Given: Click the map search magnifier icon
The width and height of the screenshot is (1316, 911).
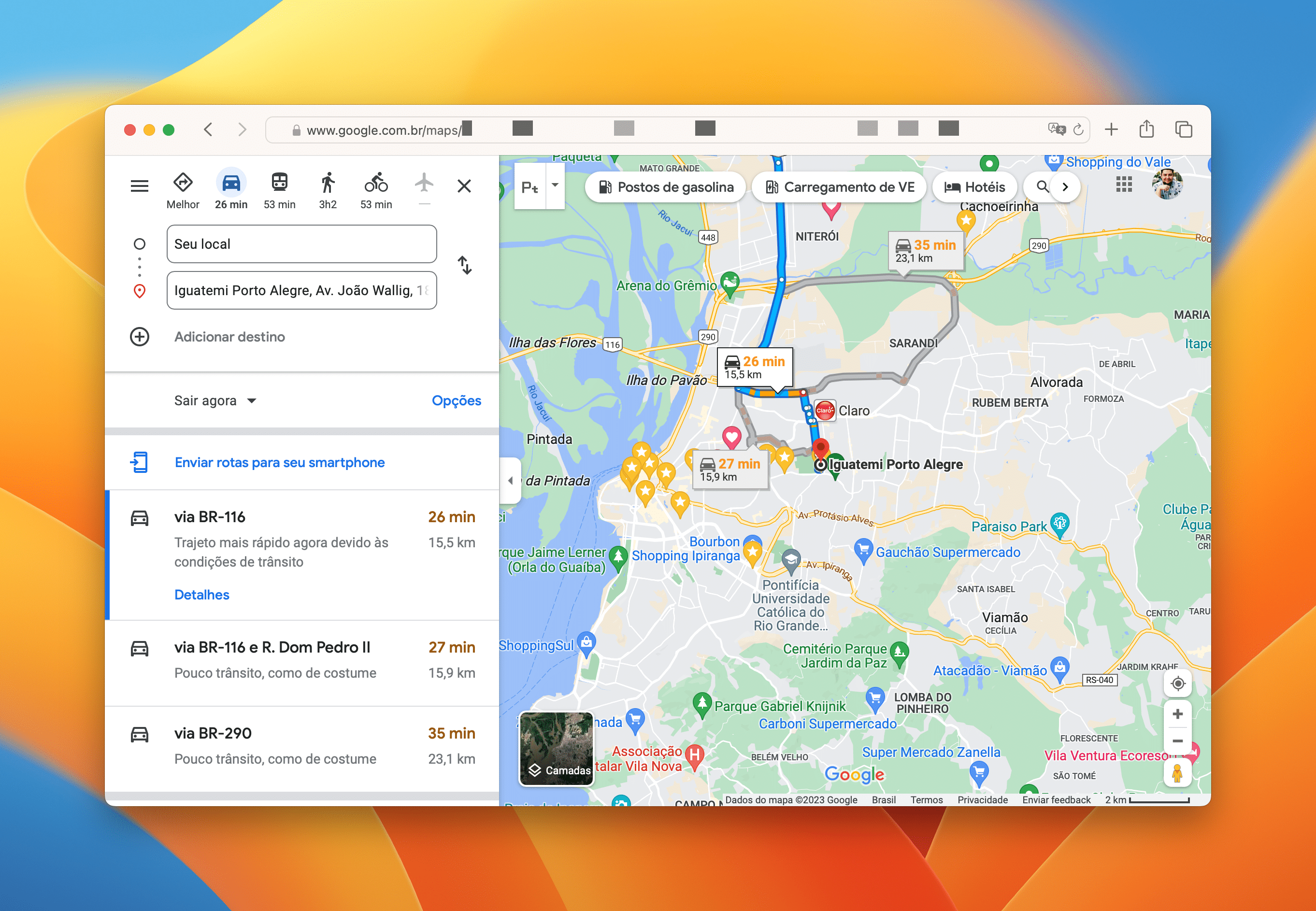Looking at the screenshot, I should (1042, 186).
